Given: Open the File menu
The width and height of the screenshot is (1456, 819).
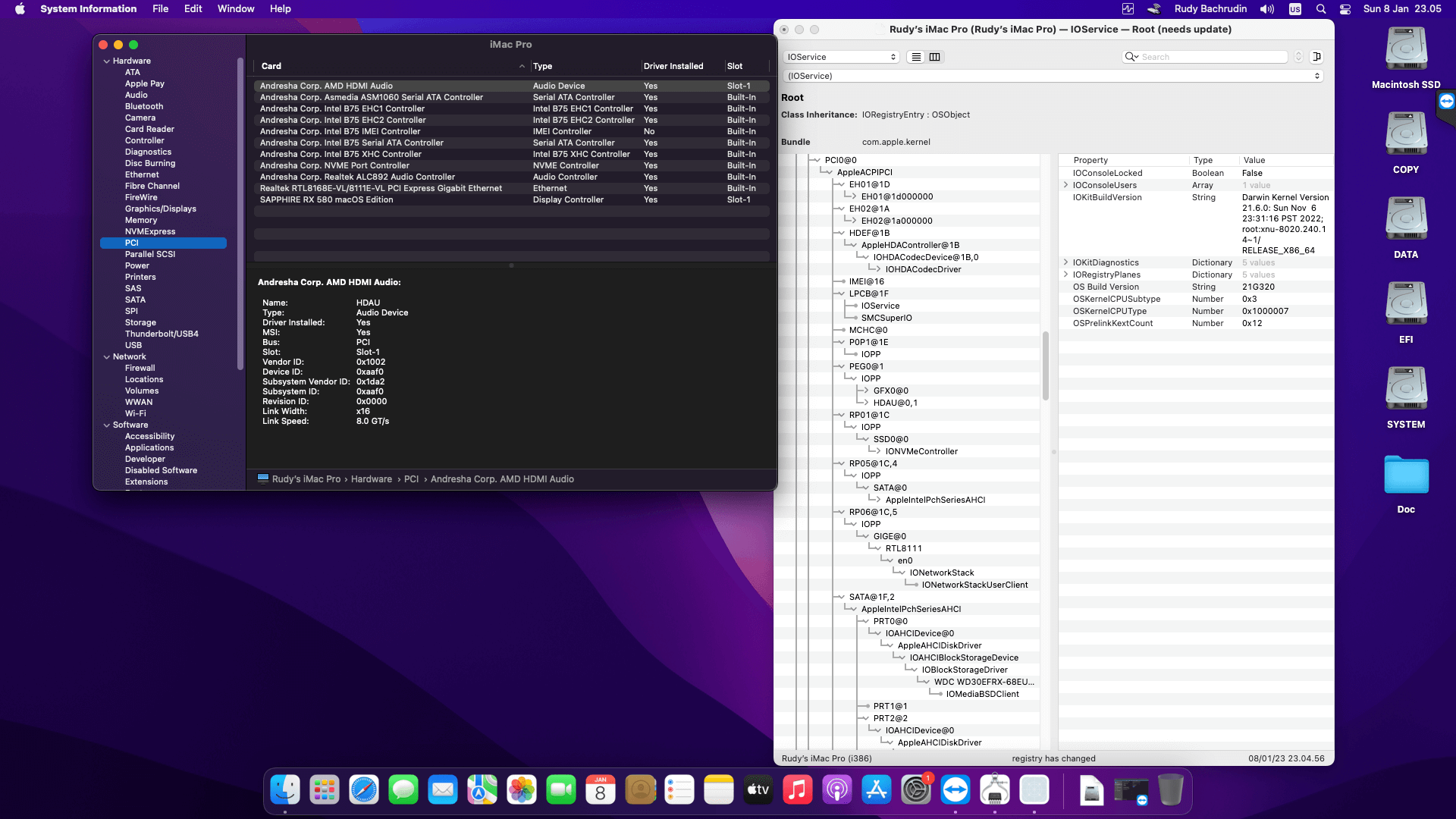Looking at the screenshot, I should (x=160, y=9).
